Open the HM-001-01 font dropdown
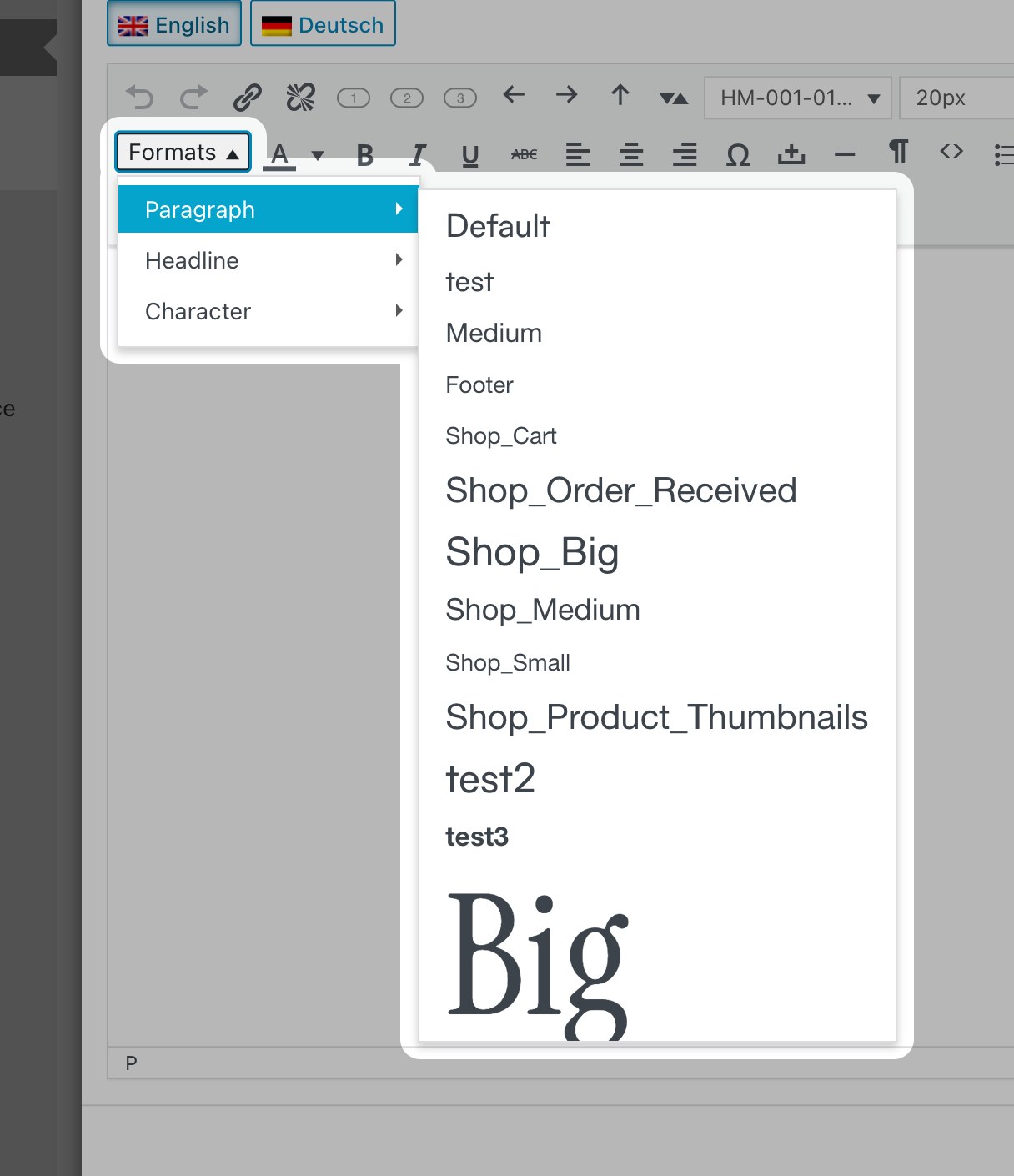Screen dimensions: 1014x1176 coord(798,98)
